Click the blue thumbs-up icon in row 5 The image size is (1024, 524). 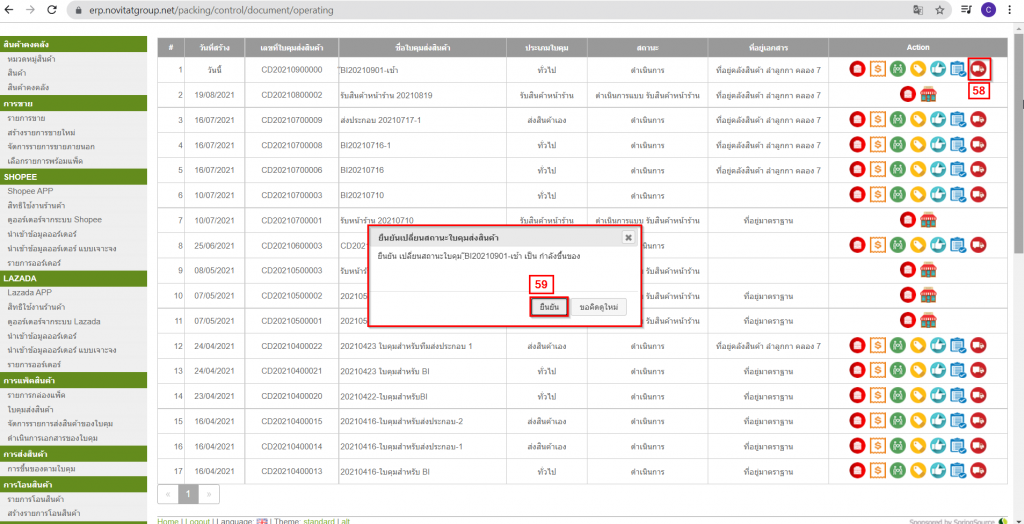tap(937, 170)
